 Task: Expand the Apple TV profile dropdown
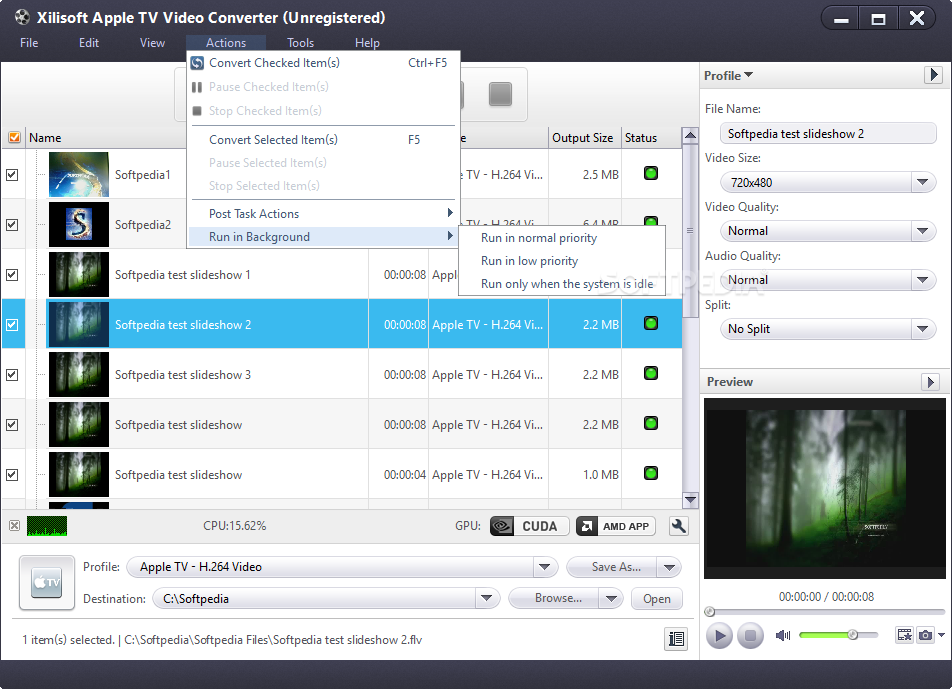pos(545,567)
